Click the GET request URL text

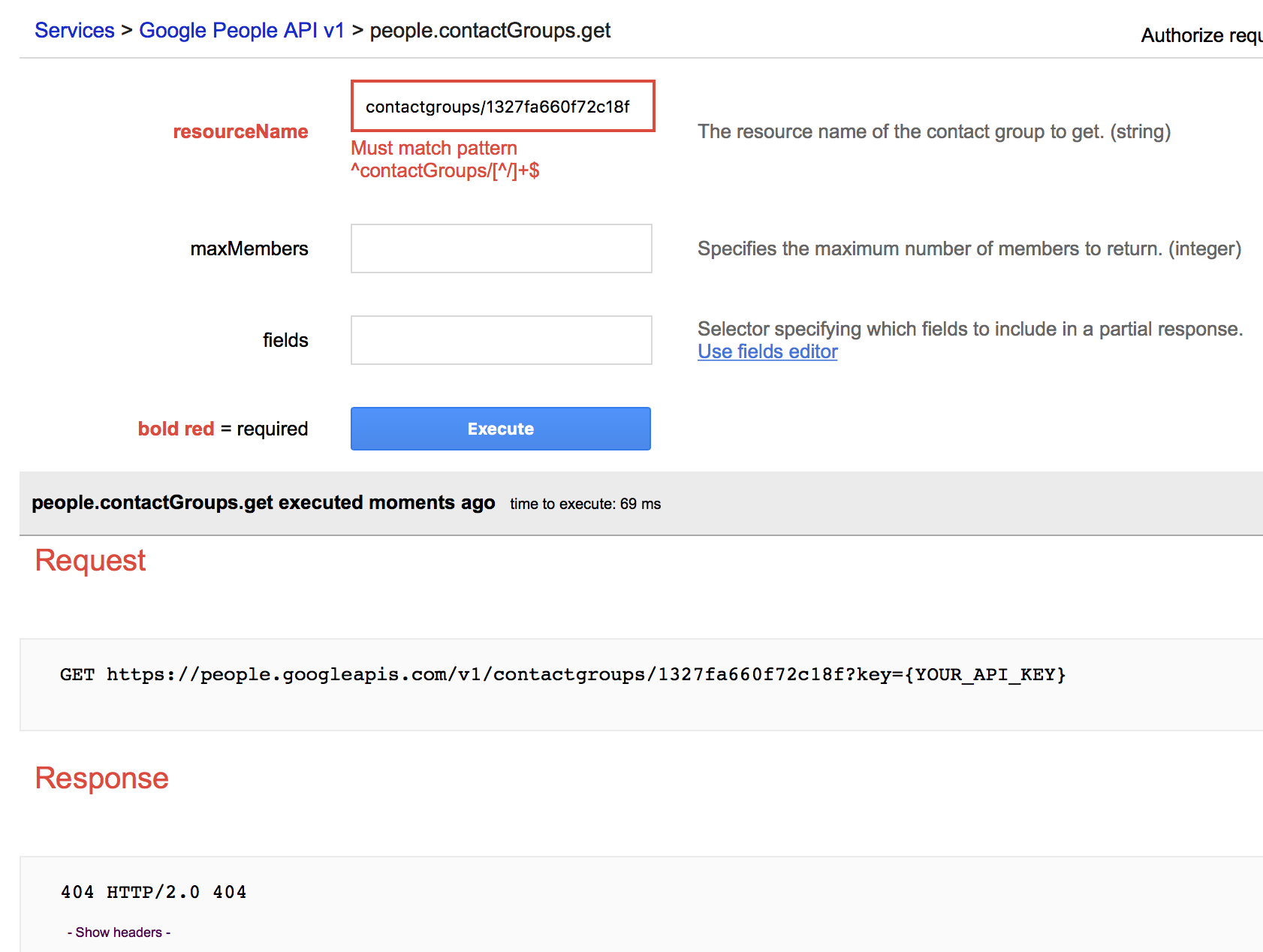point(562,674)
